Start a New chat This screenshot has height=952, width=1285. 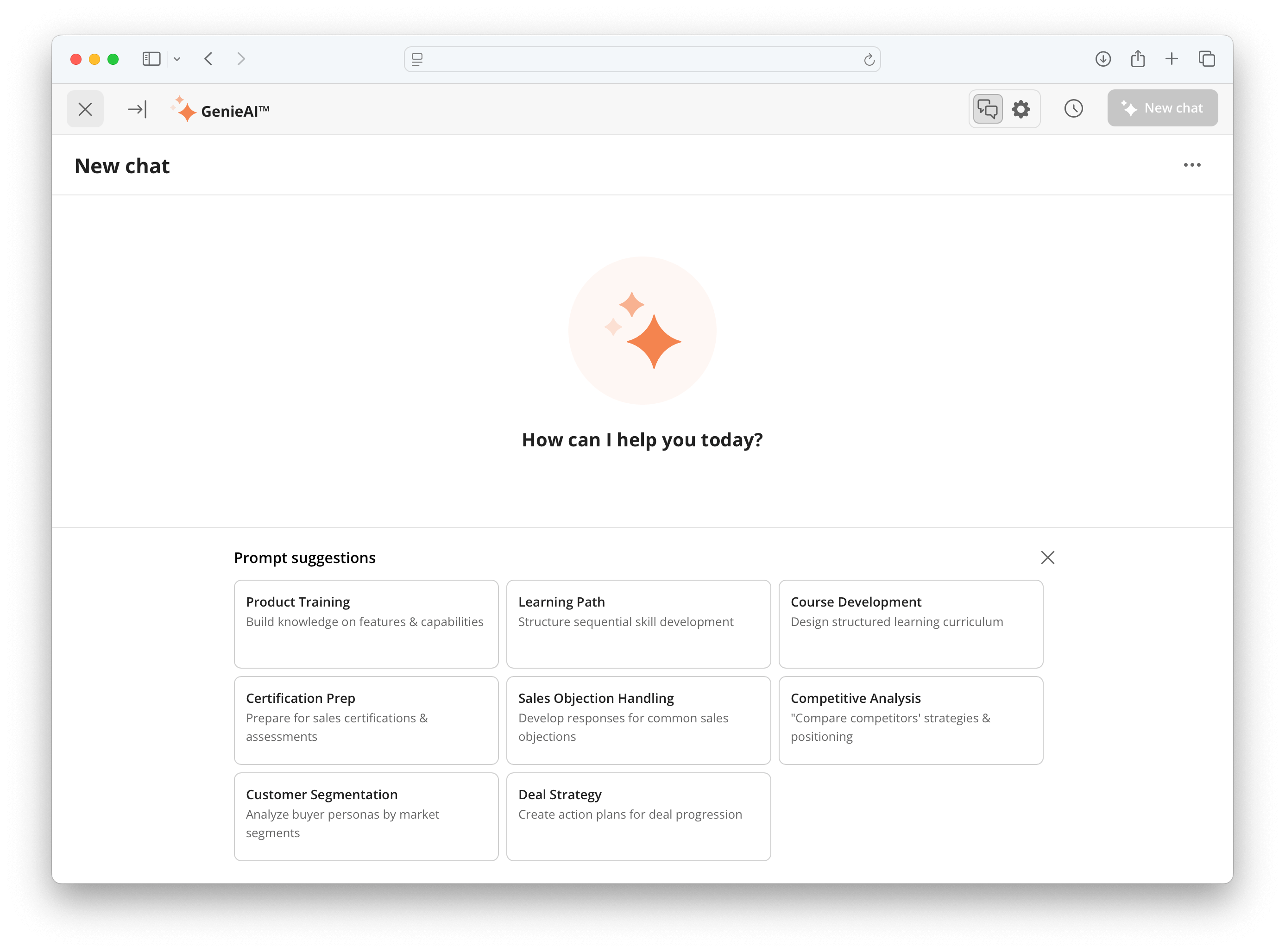pyautogui.click(x=1162, y=108)
